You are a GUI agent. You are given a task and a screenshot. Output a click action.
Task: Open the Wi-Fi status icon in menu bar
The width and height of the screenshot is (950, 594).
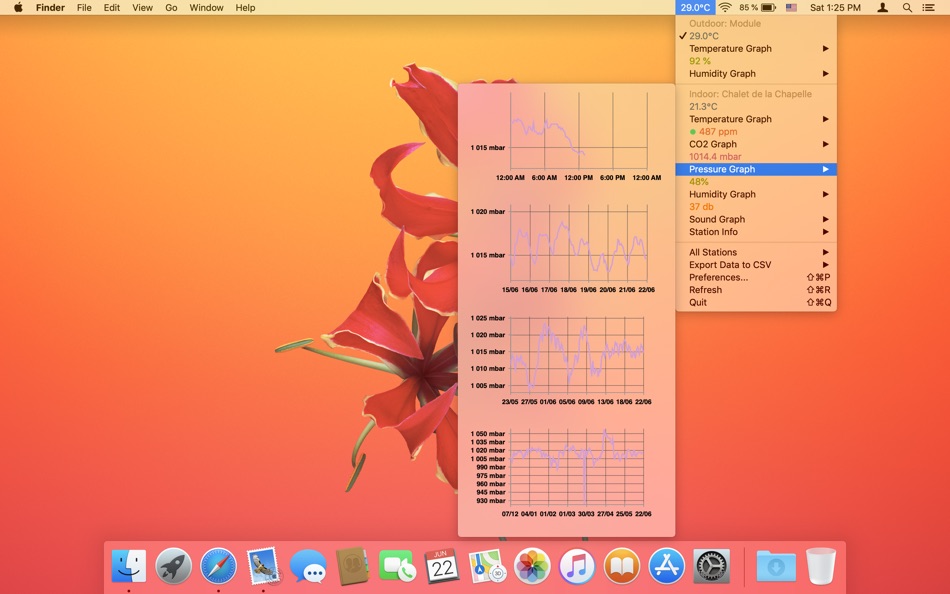coord(725,7)
